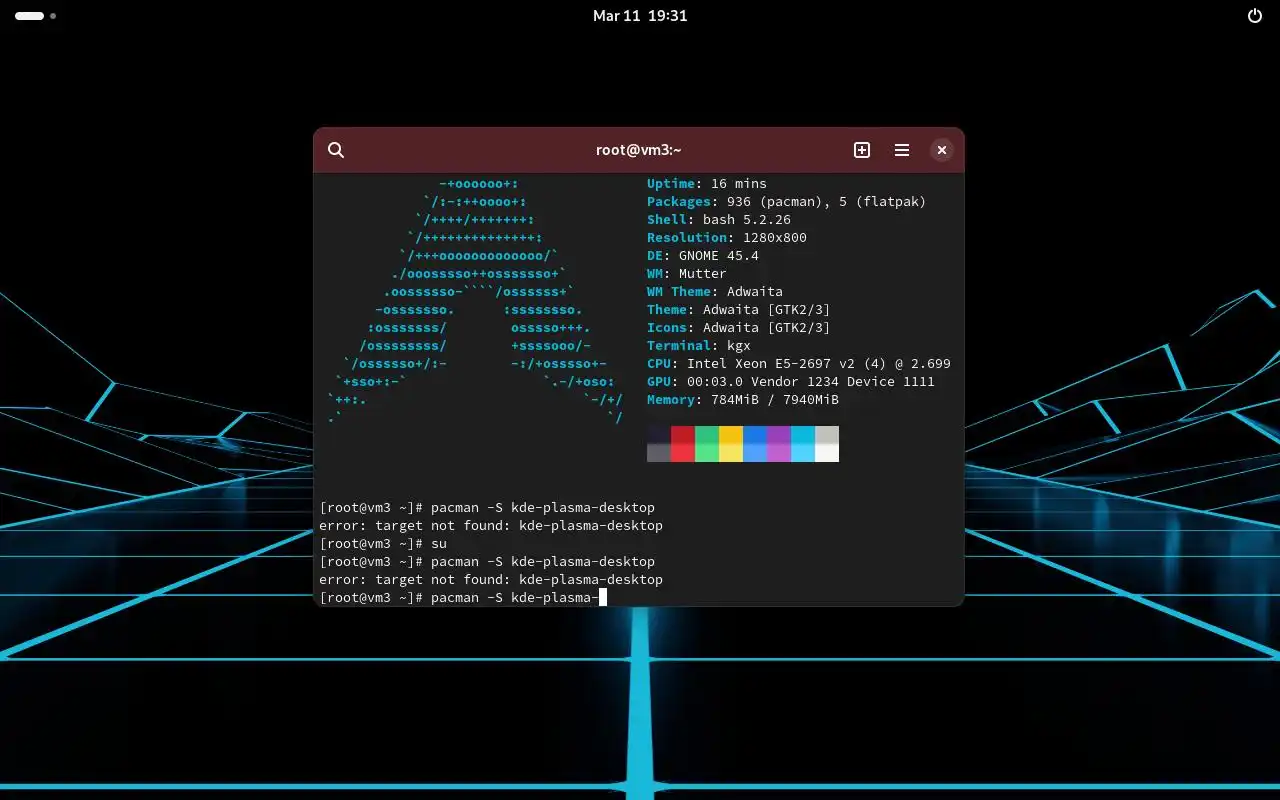Click the white block in lower palette row
The image size is (1280, 800).
coord(827,453)
